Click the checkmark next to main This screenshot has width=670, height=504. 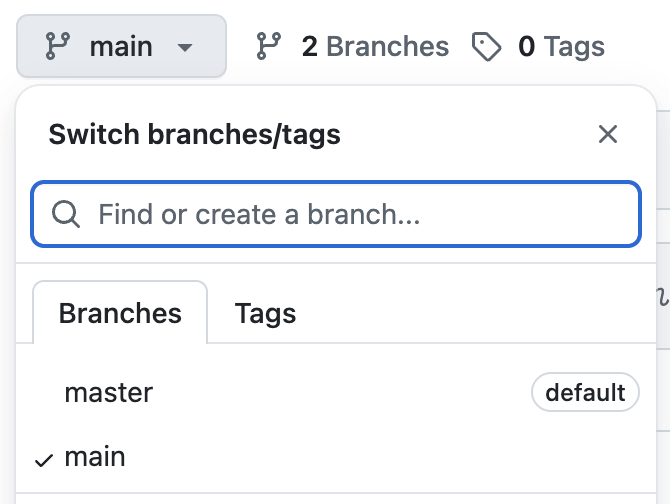tap(43, 459)
